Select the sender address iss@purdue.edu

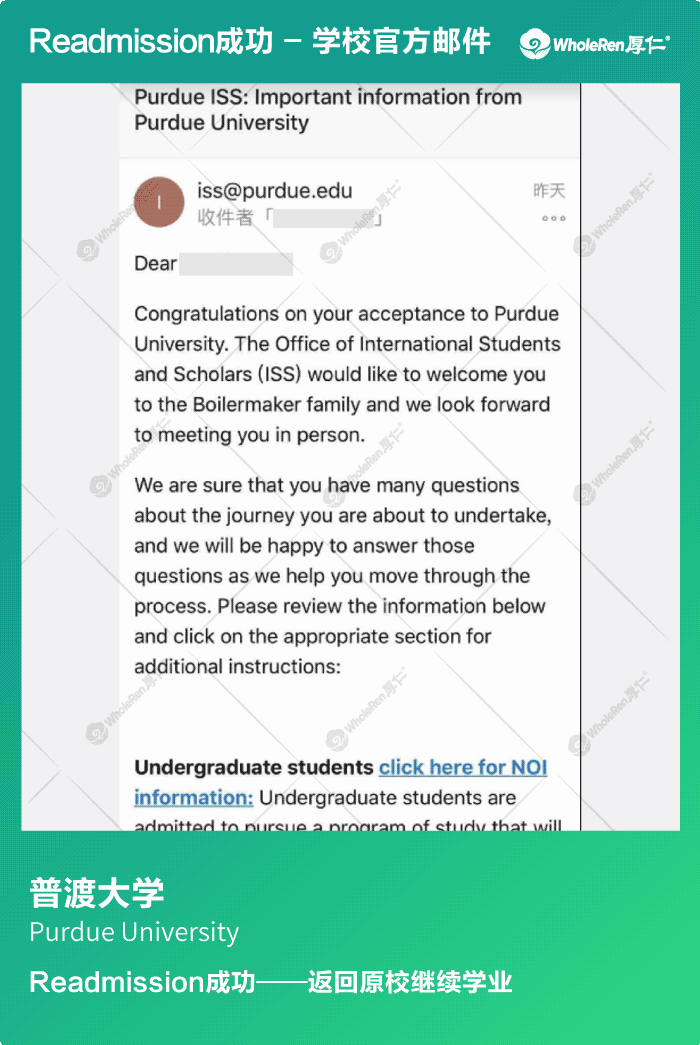pos(275,191)
